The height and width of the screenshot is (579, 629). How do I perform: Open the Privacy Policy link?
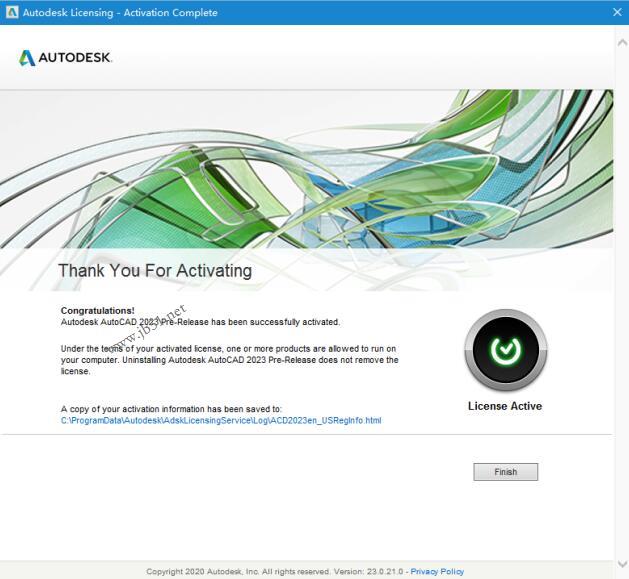point(437,572)
